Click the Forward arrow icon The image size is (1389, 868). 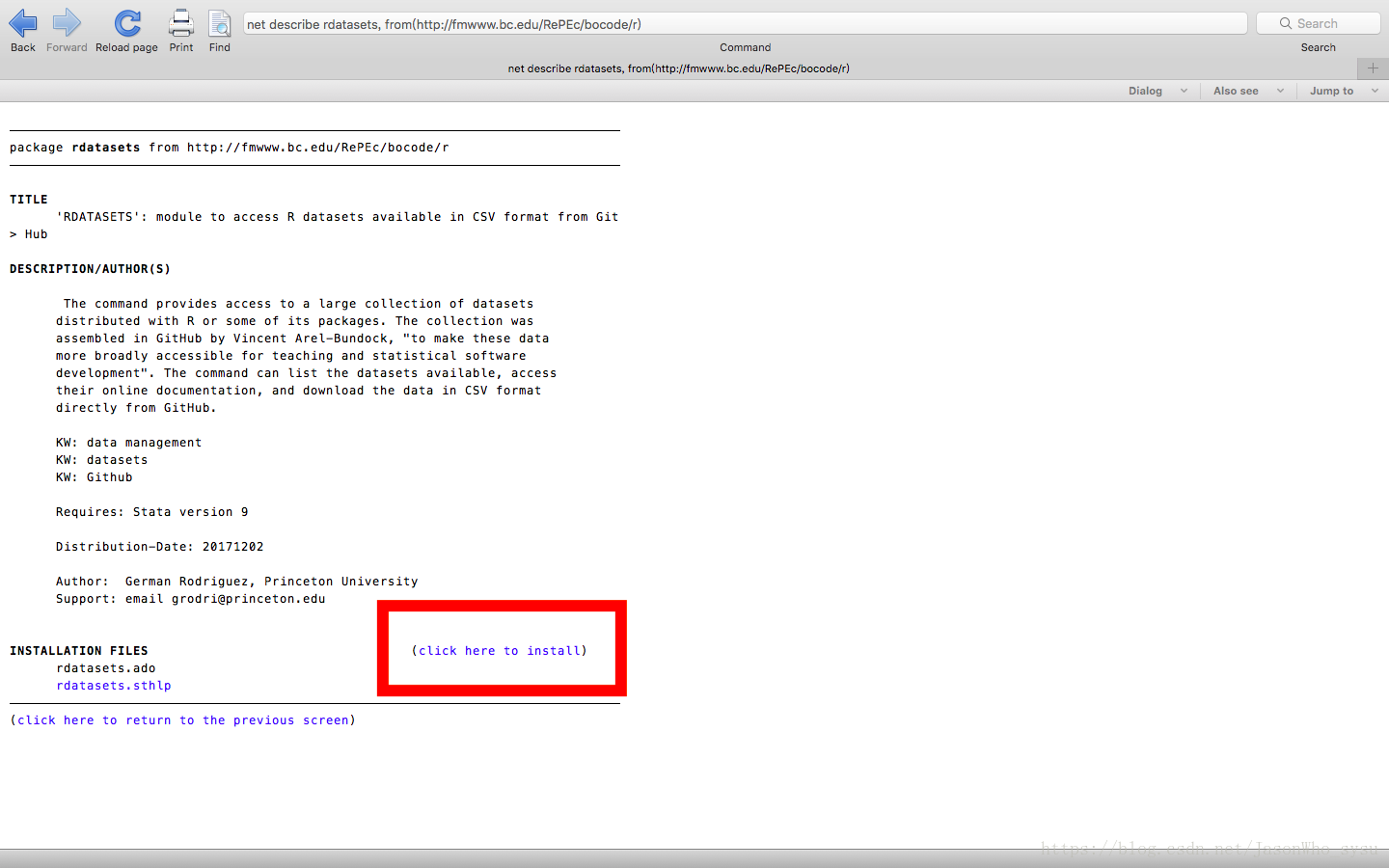click(67, 23)
